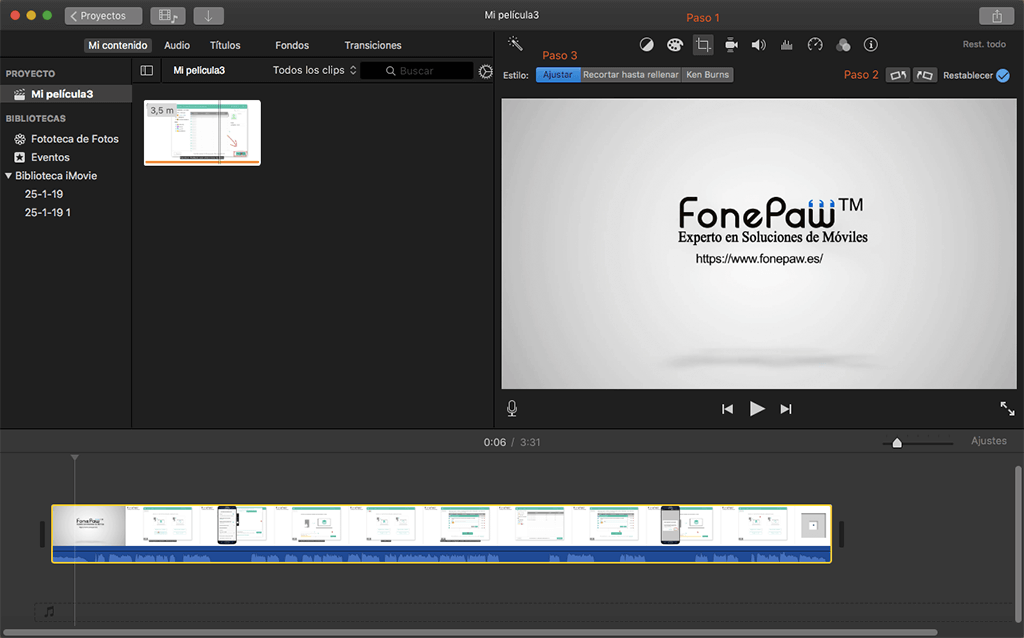
Task: Select the cropping tool icon
Action: 703,44
